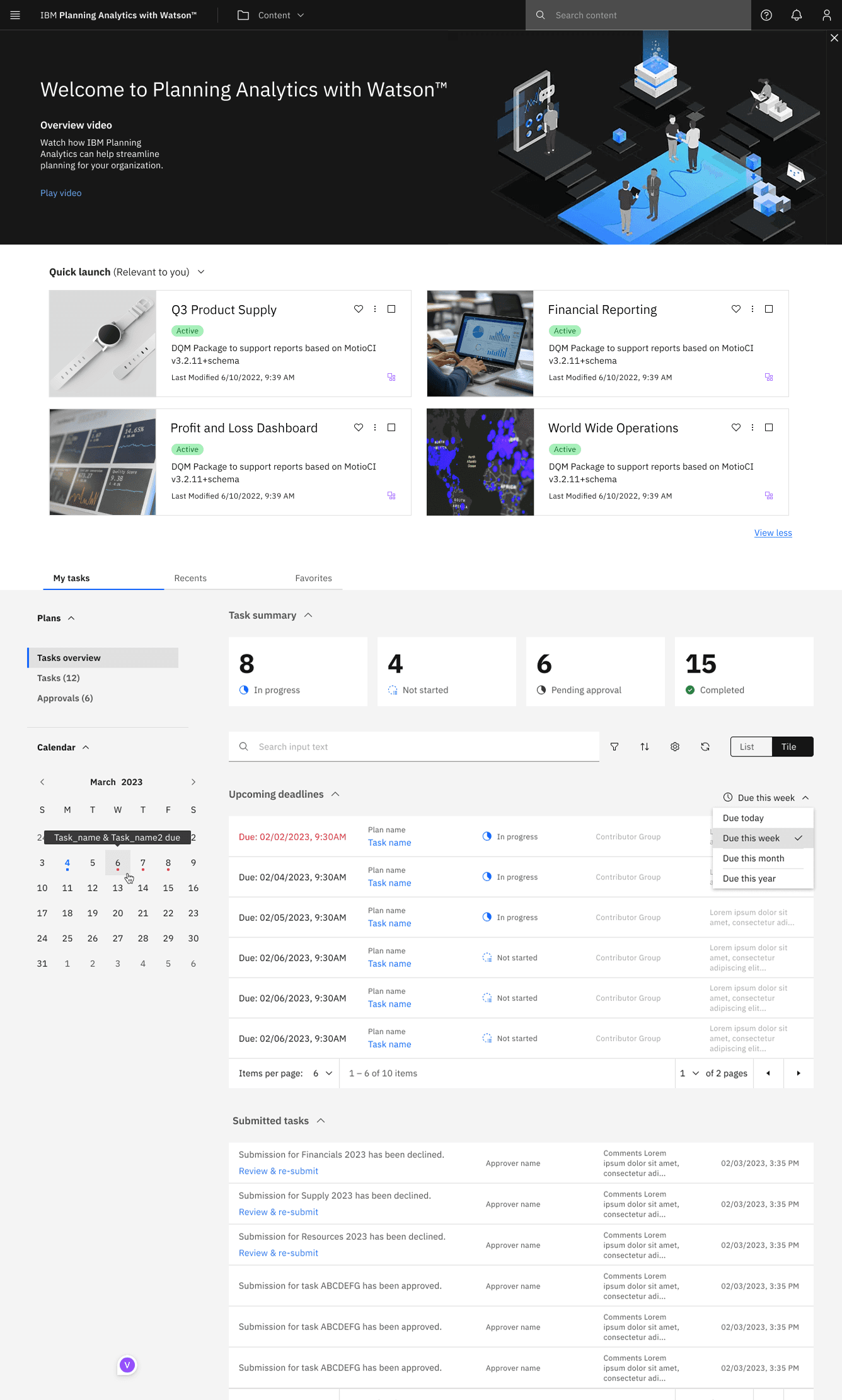Choose Due today option

(x=763, y=818)
